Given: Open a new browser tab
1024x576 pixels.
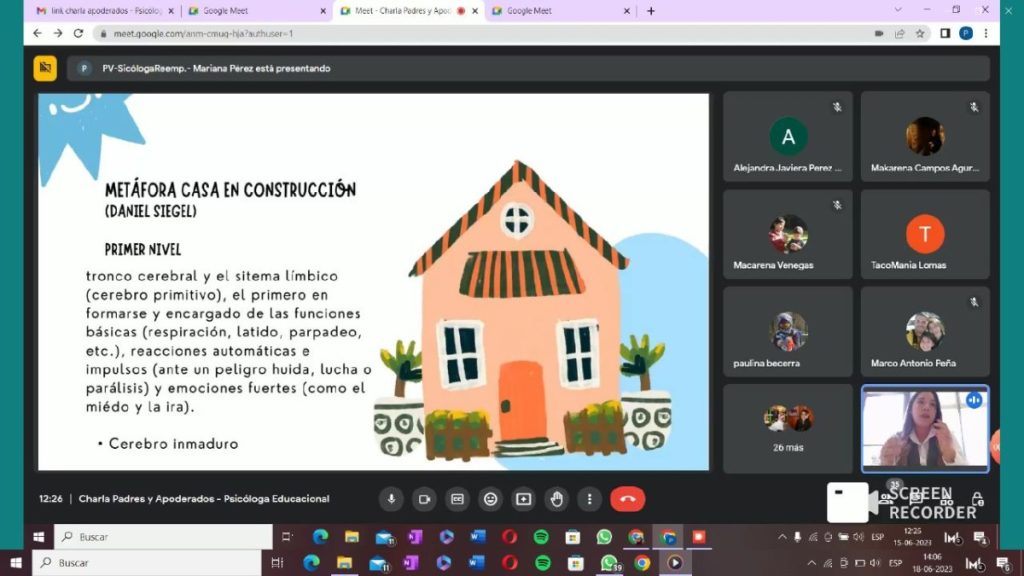Looking at the screenshot, I should pyautogui.click(x=651, y=11).
